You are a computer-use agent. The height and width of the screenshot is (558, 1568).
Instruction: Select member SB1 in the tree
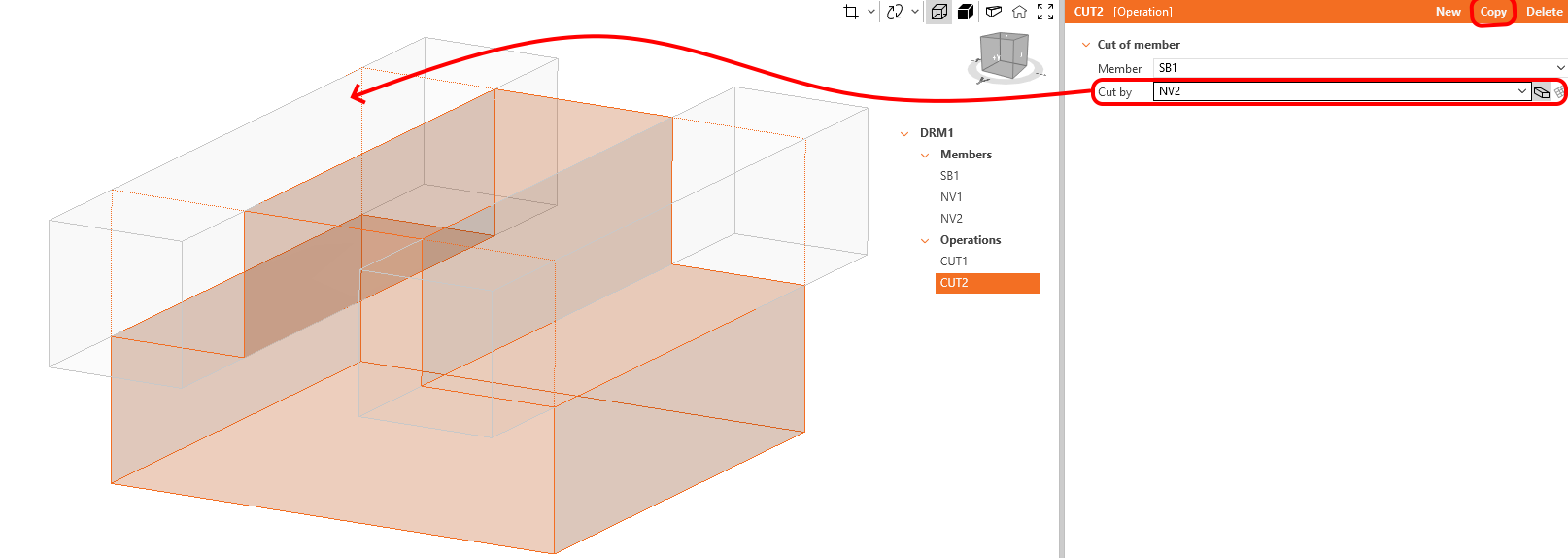949,176
